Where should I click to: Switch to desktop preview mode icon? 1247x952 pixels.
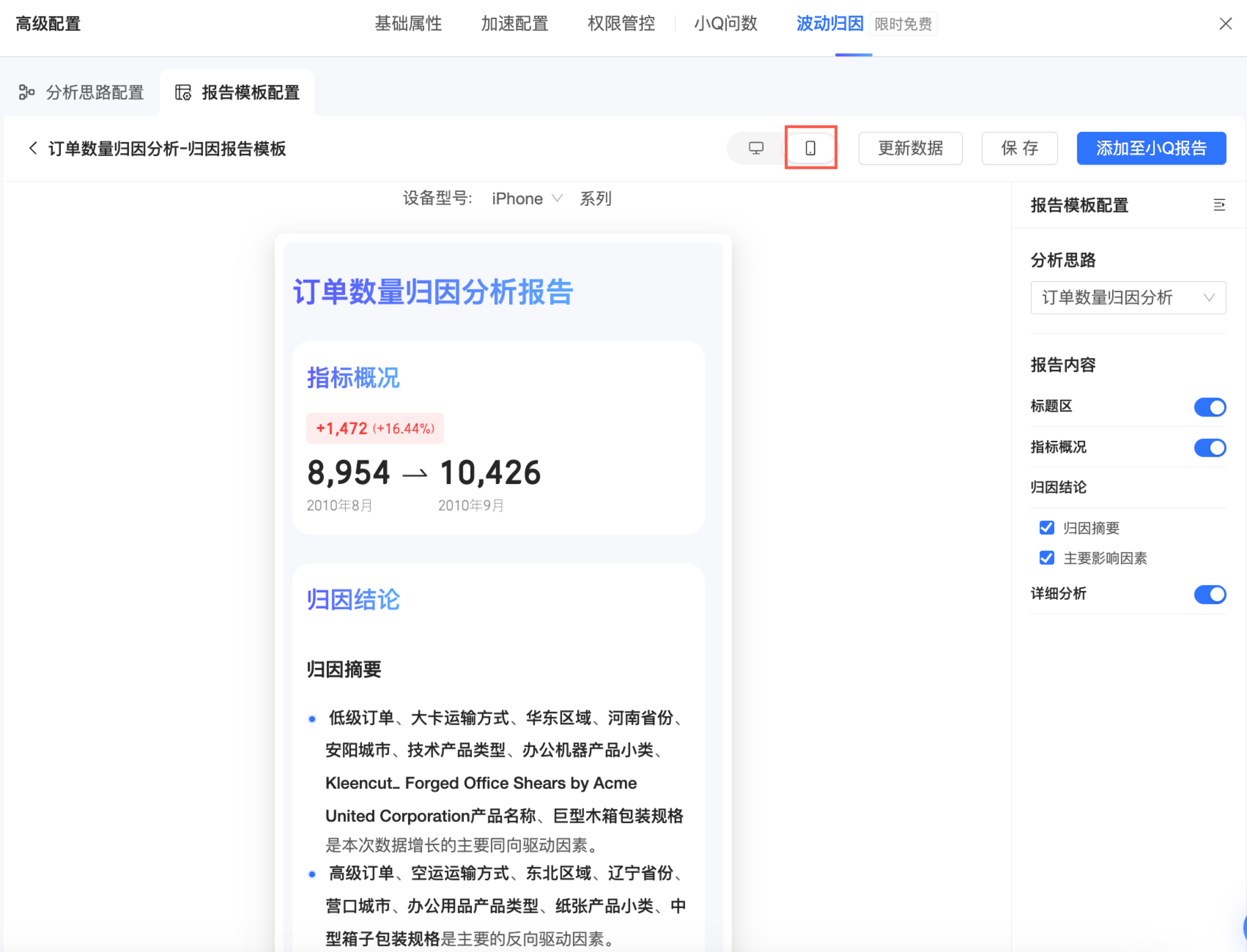756,148
